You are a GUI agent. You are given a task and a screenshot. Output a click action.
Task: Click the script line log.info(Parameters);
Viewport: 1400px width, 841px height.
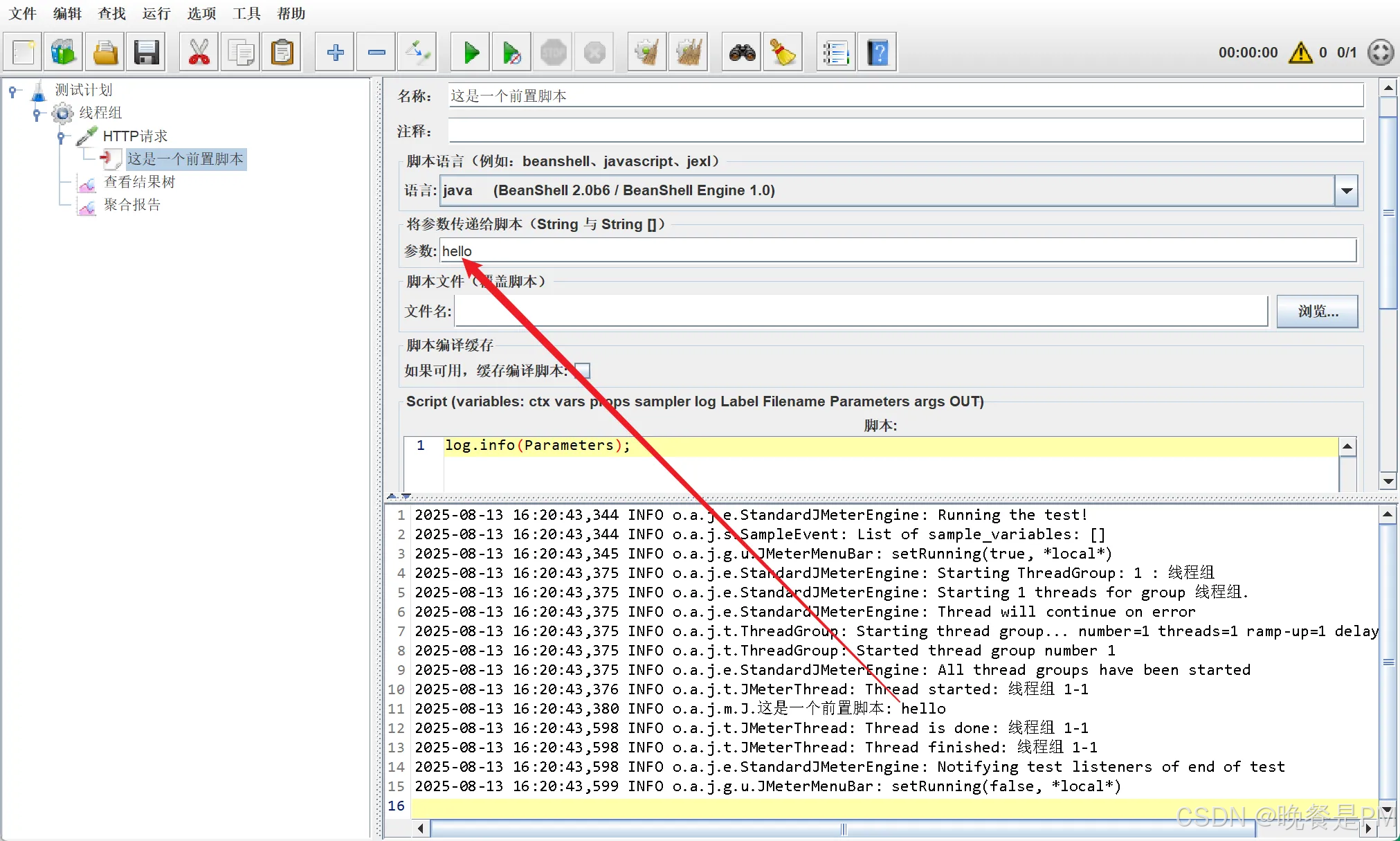coord(537,446)
